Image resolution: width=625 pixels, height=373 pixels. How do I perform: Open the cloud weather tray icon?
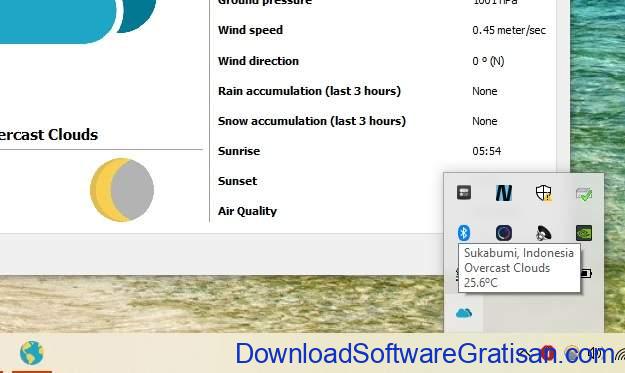click(x=464, y=313)
